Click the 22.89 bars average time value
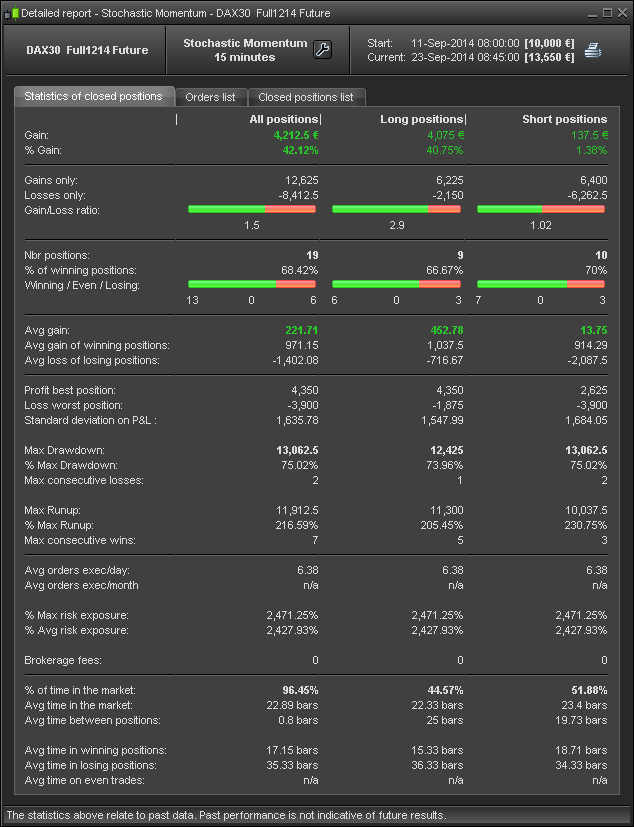Screen dimensions: 634x827 293,705
